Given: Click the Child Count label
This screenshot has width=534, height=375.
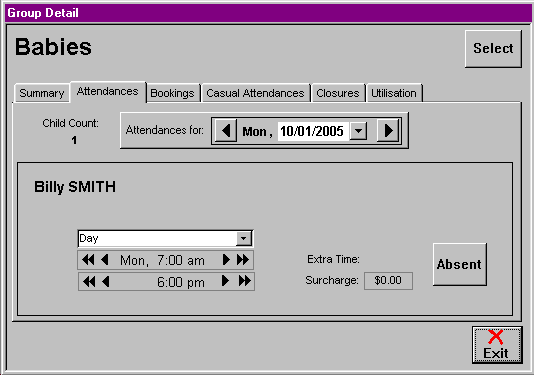Looking at the screenshot, I should 70,123.
